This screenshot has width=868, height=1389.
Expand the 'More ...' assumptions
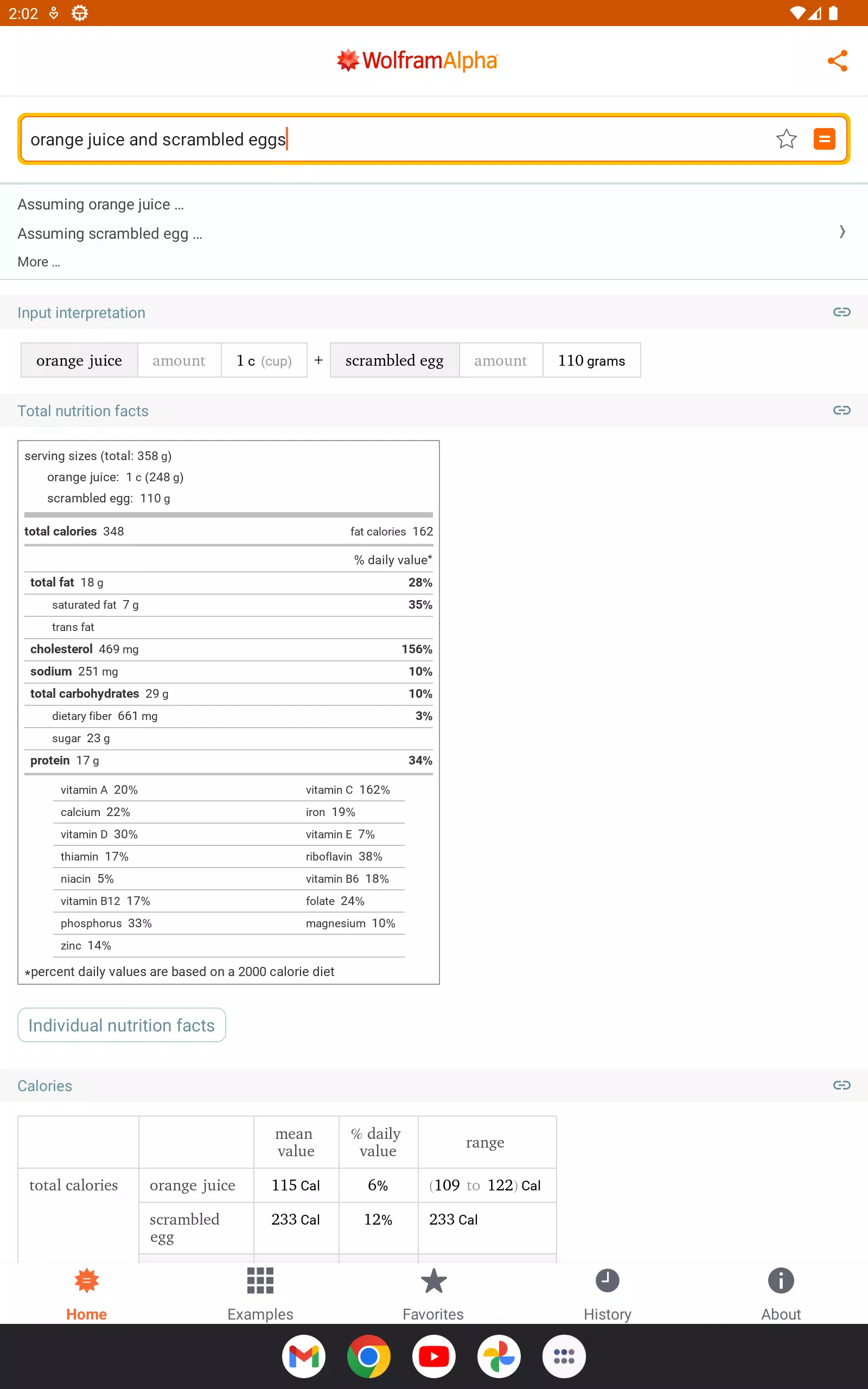point(39,262)
